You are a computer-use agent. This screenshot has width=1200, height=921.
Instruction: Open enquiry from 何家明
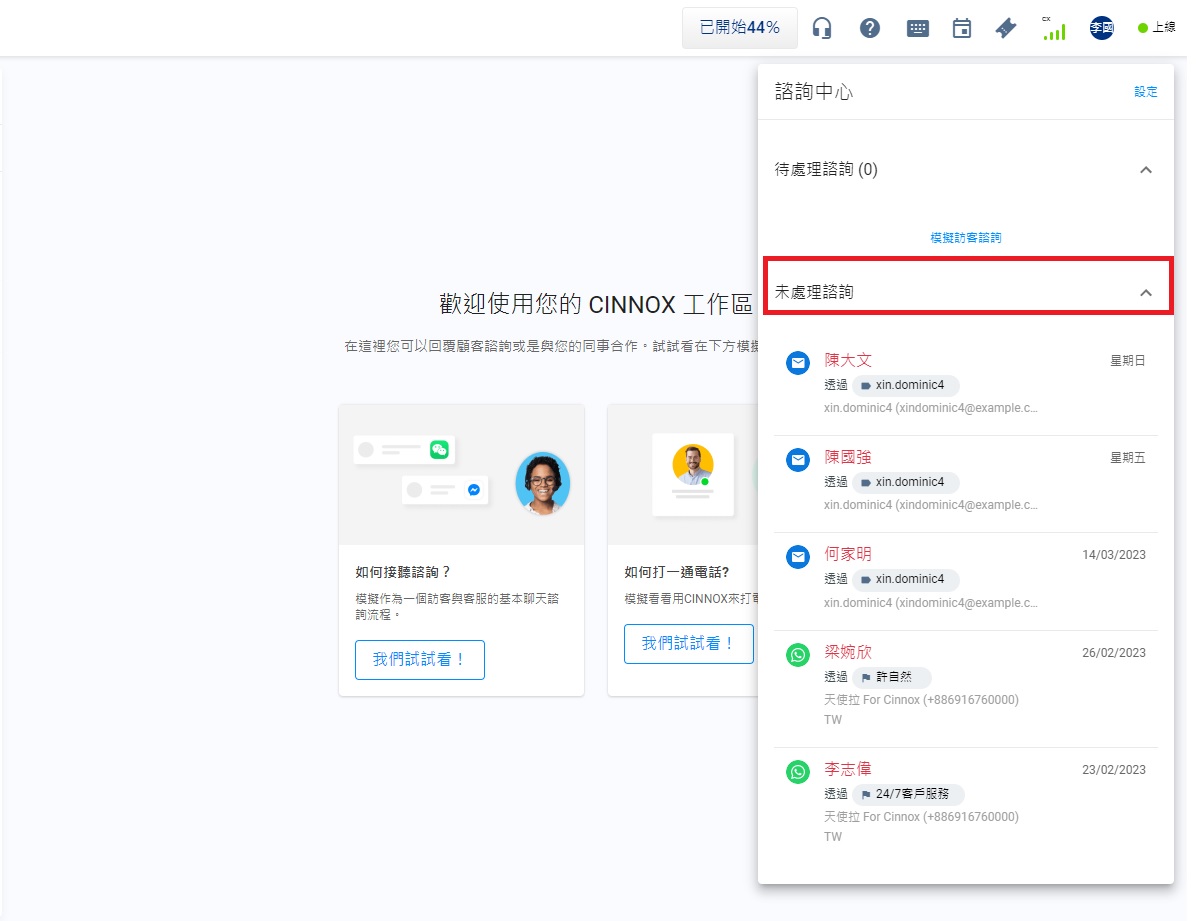coord(966,581)
